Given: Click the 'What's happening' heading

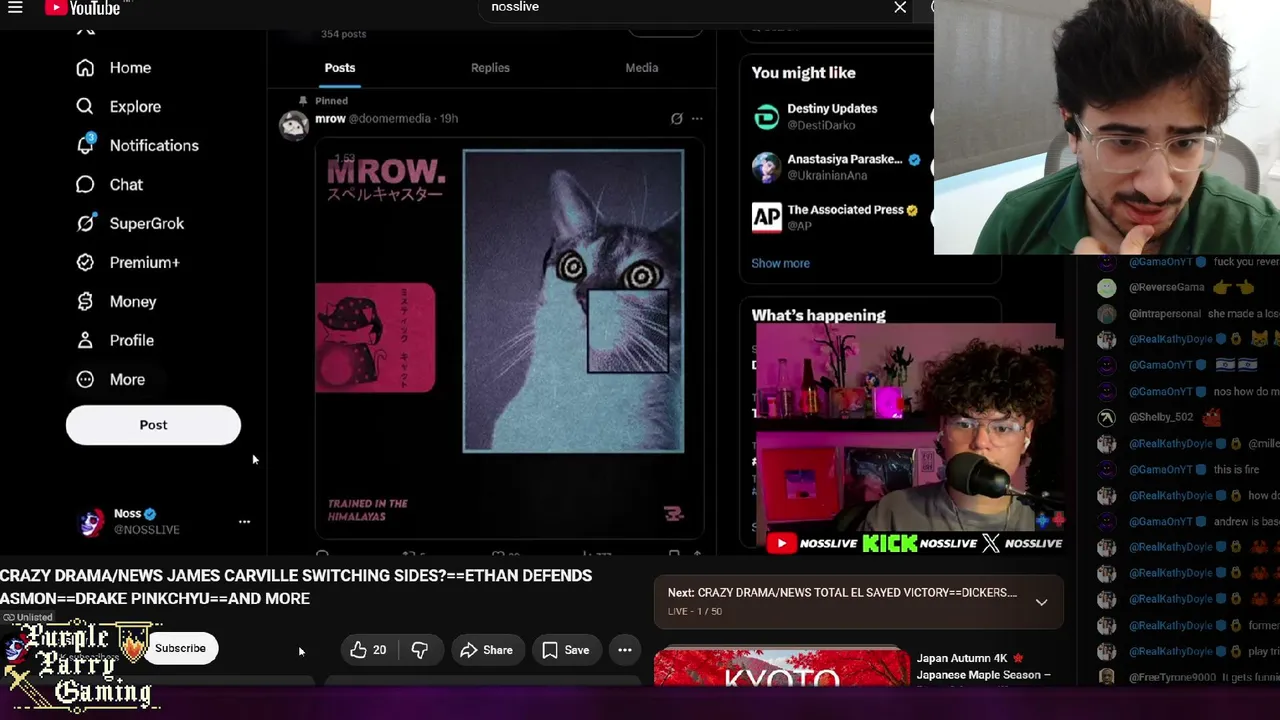Looking at the screenshot, I should point(818,315).
